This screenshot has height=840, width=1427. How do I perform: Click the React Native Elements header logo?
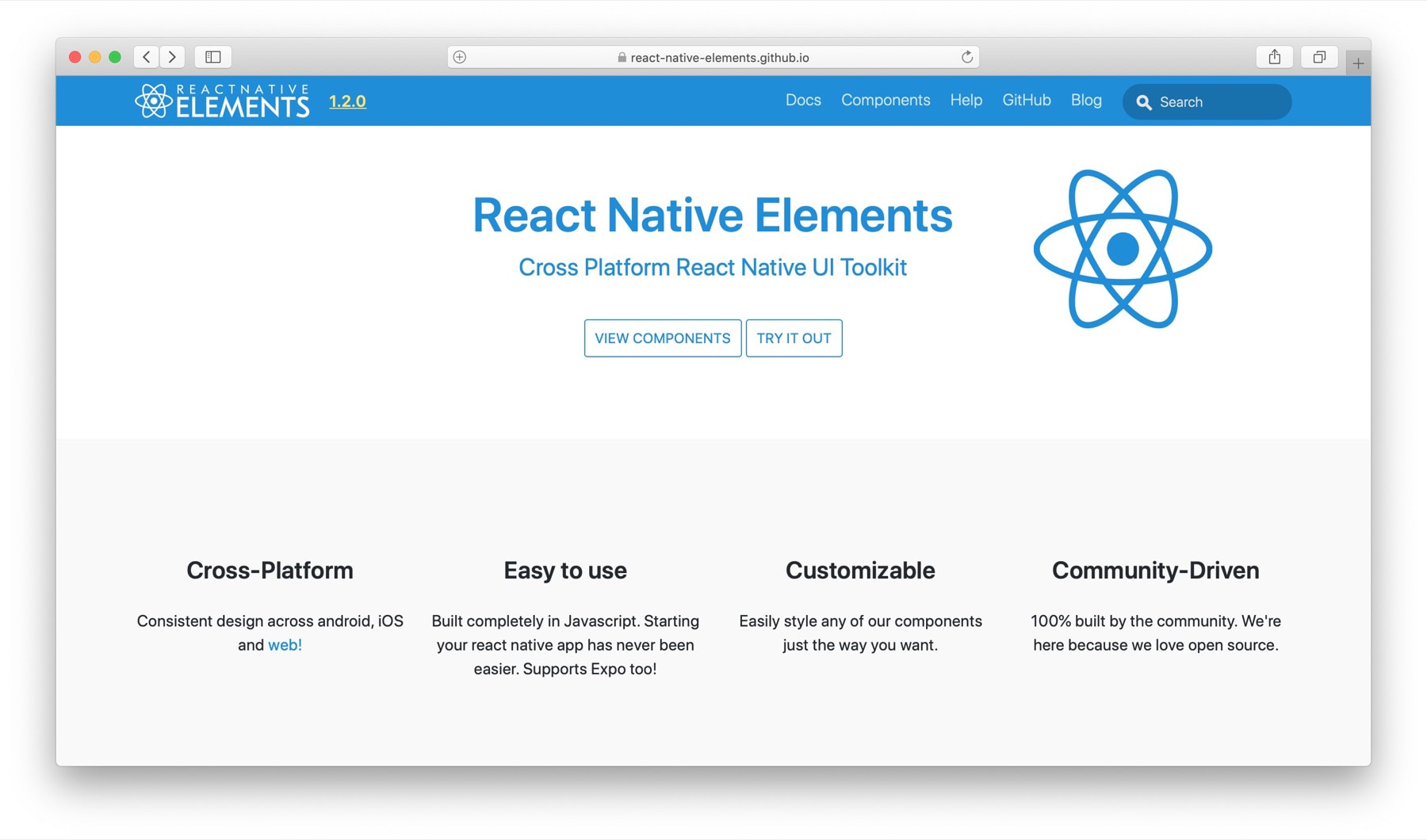coord(222,101)
